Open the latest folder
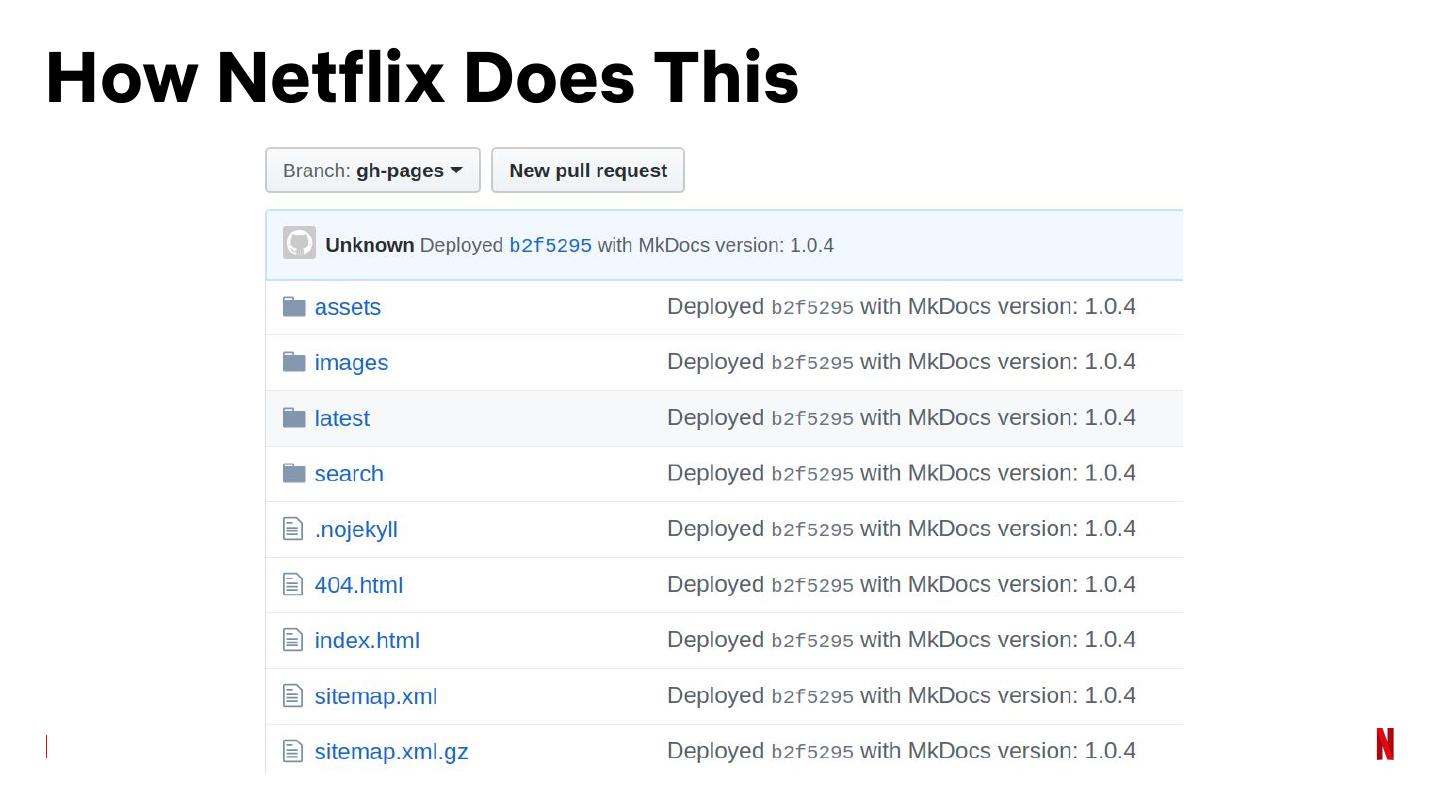 342,418
